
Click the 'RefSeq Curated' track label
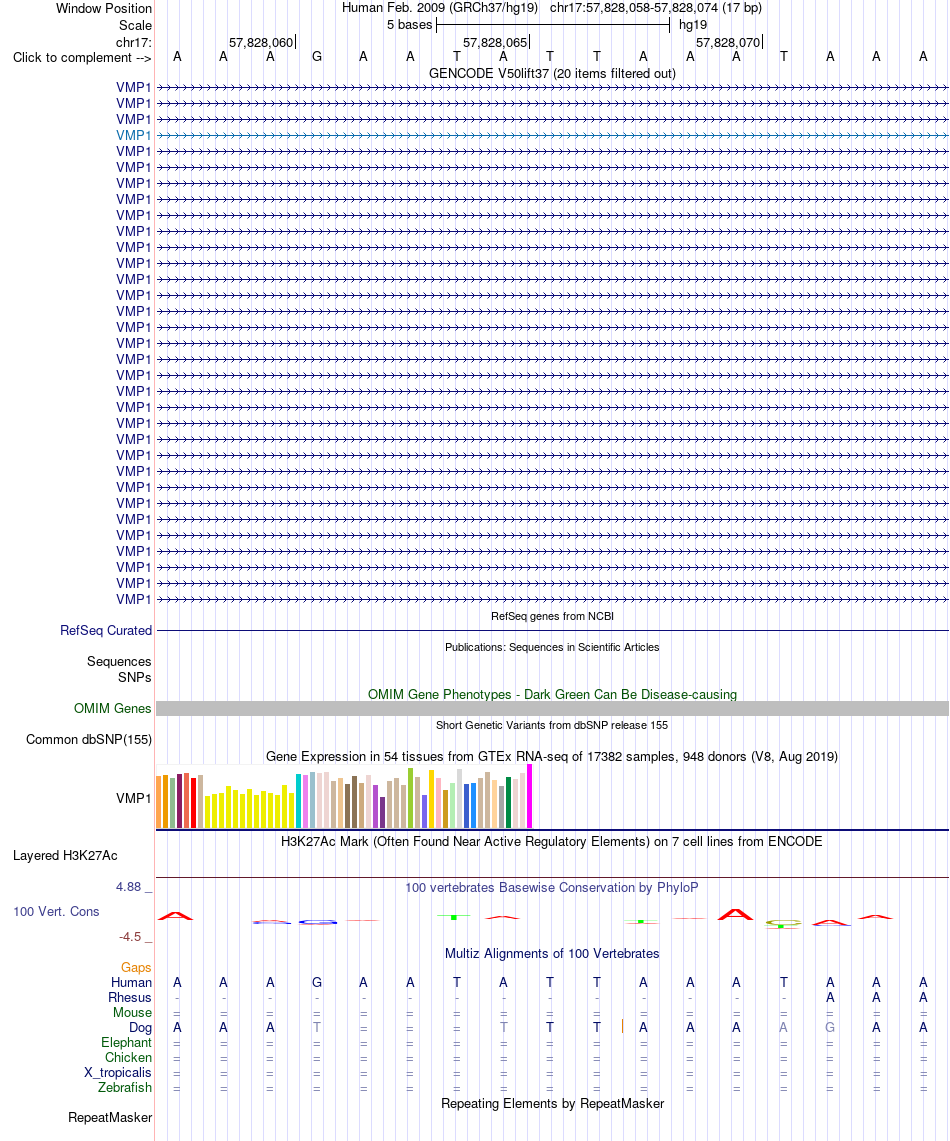point(106,631)
